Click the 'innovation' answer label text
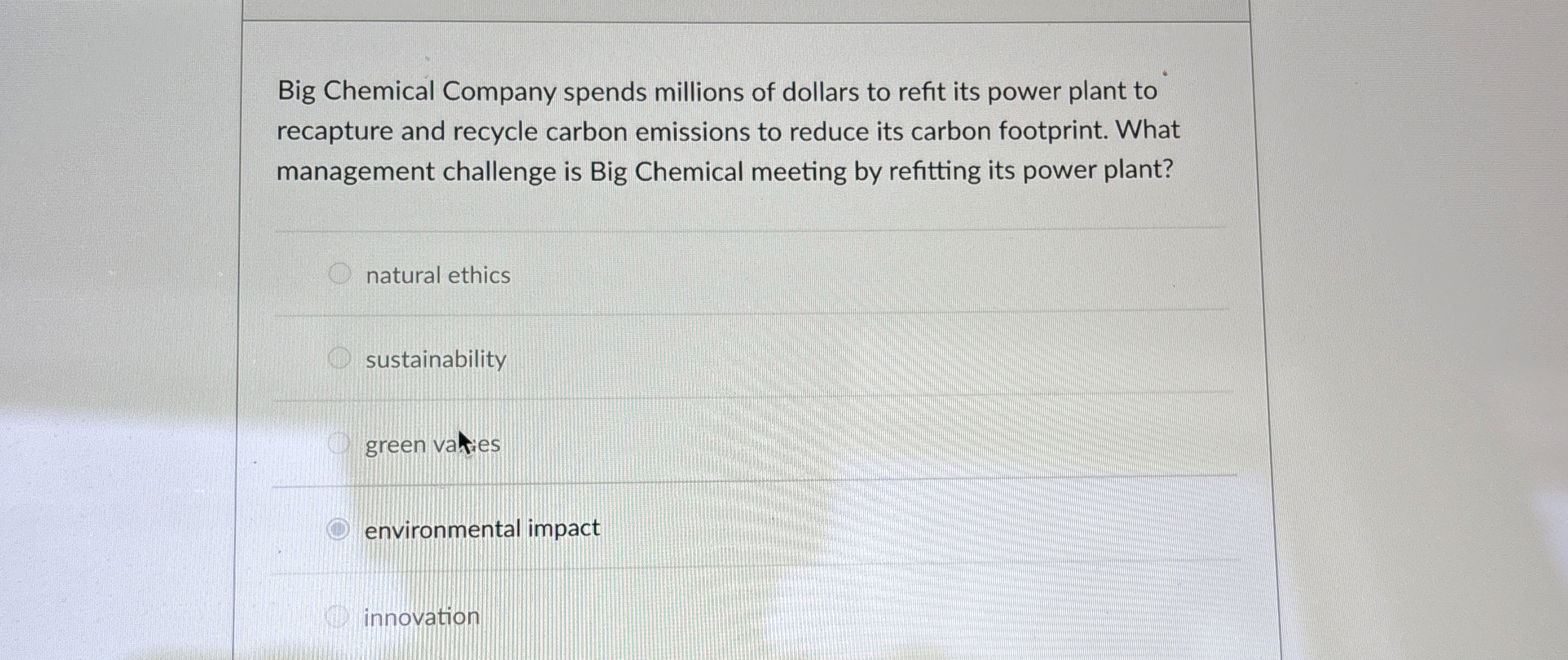 (422, 617)
